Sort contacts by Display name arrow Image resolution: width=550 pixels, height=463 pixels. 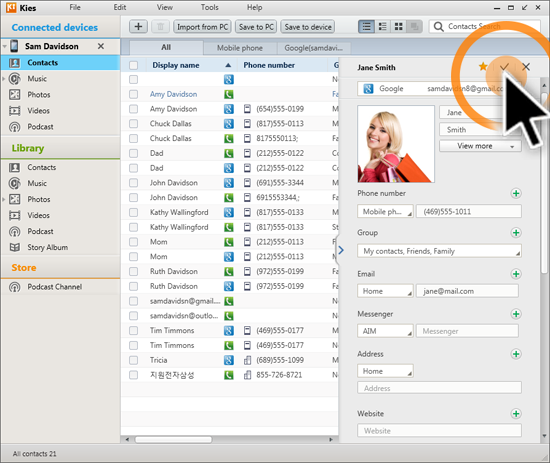(228, 65)
